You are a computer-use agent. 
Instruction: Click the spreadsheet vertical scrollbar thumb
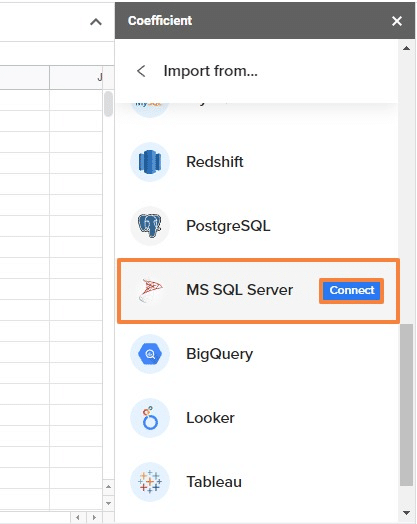coord(108,104)
